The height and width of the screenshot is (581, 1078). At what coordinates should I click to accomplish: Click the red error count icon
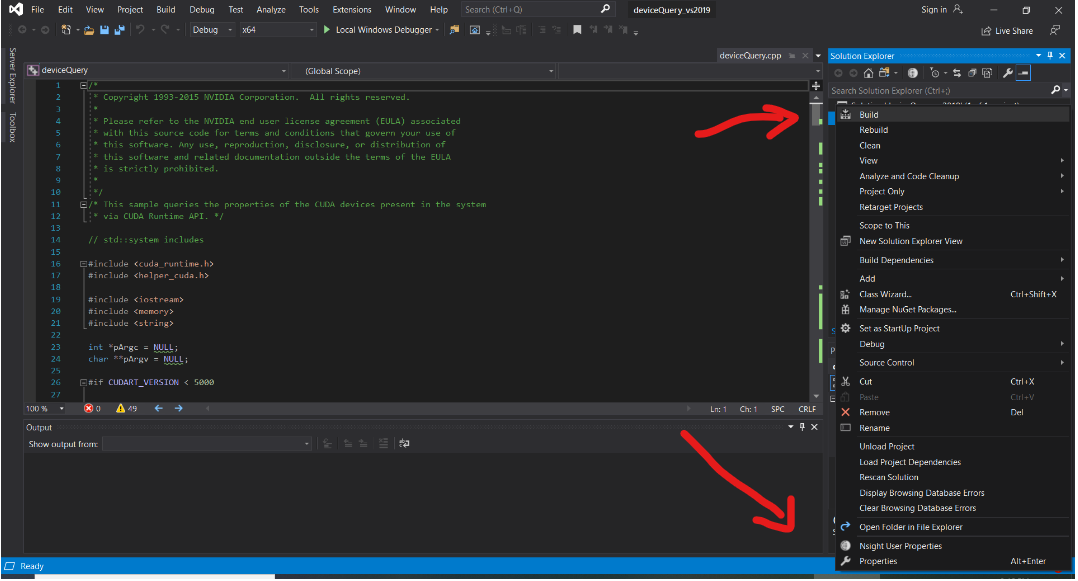[x=89, y=408]
